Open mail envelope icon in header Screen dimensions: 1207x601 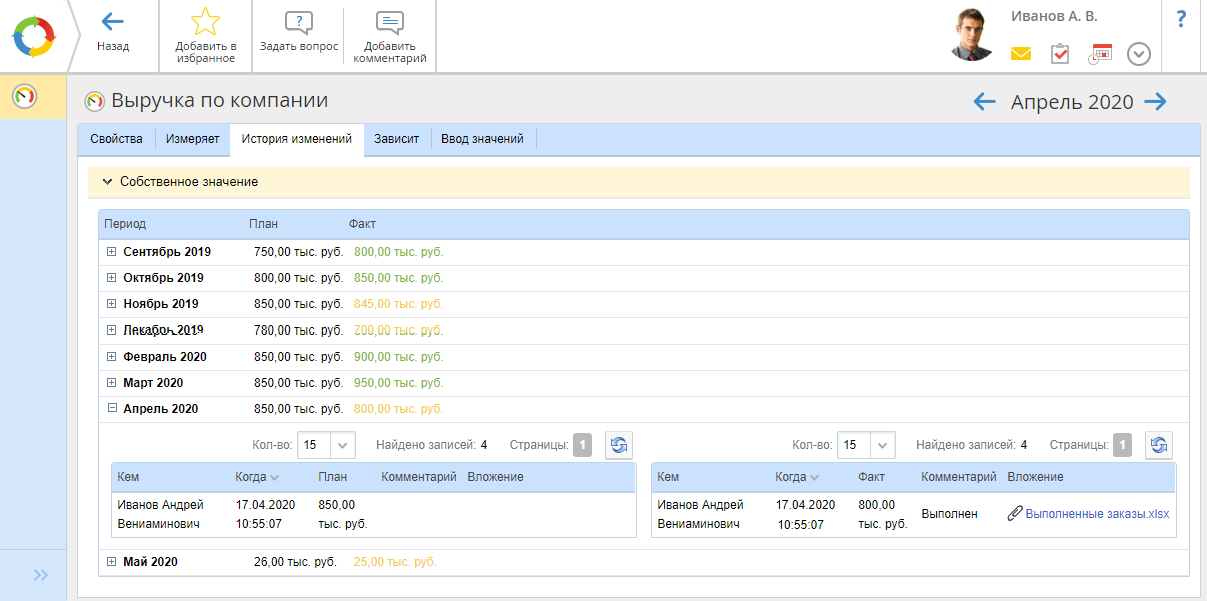click(x=1020, y=54)
